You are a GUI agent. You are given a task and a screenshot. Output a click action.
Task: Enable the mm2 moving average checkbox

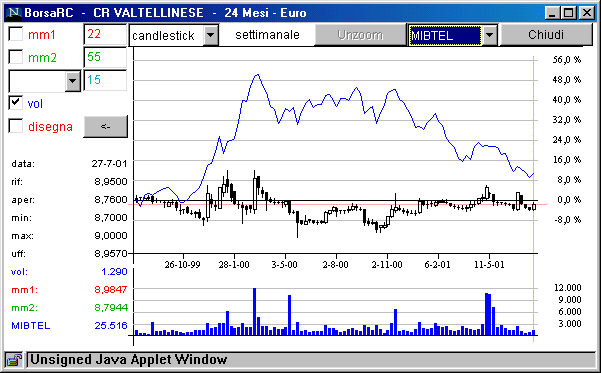click(16, 57)
